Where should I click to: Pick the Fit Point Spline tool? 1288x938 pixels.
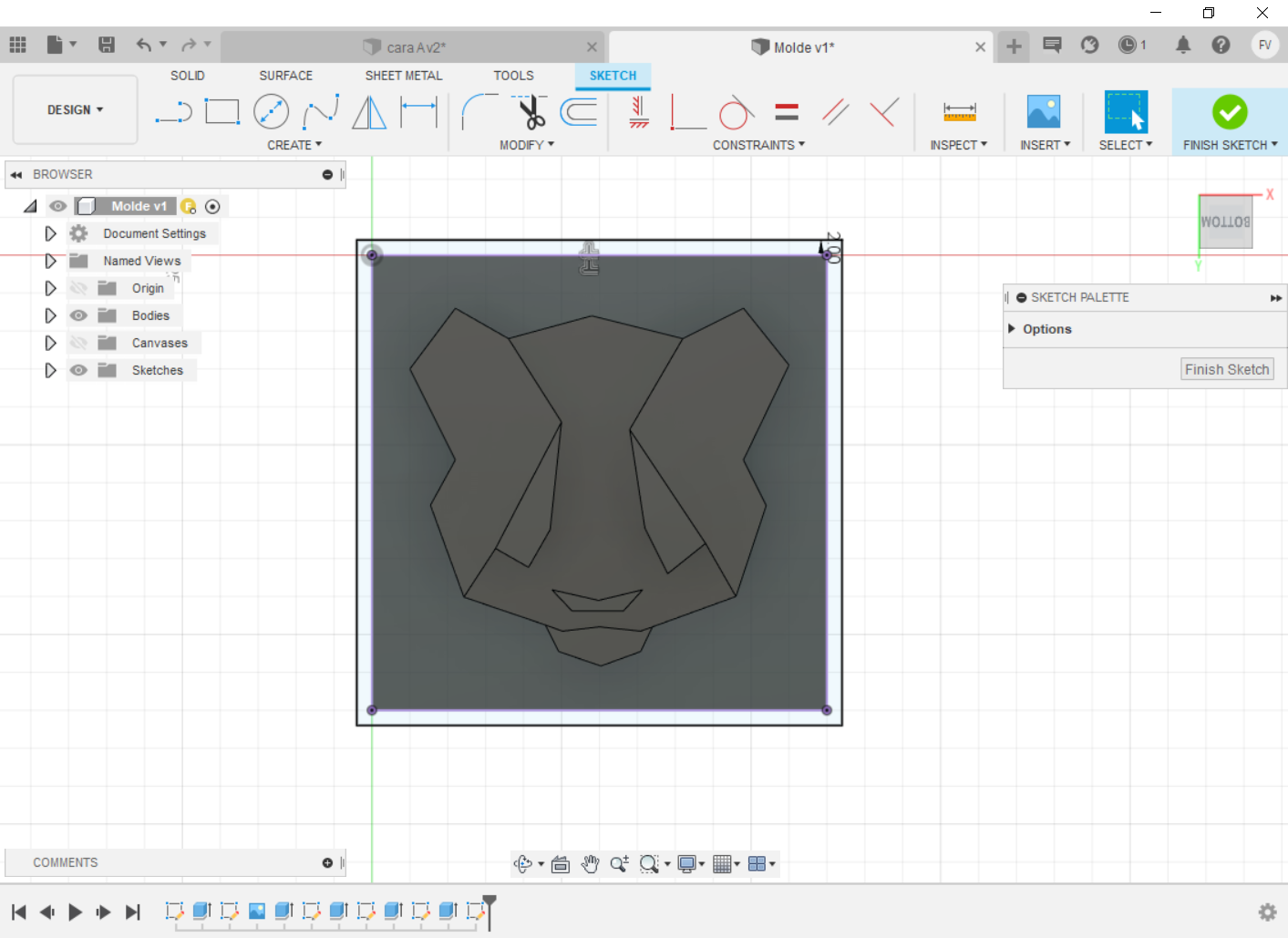(x=320, y=110)
